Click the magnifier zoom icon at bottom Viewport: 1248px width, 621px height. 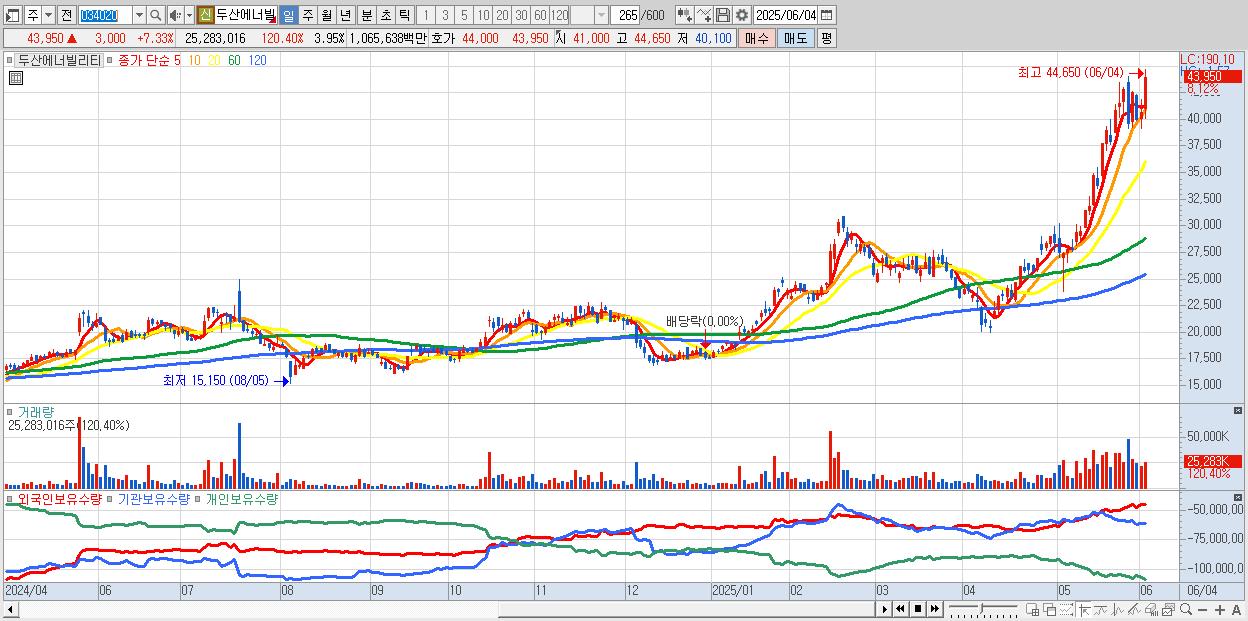click(x=1185, y=609)
